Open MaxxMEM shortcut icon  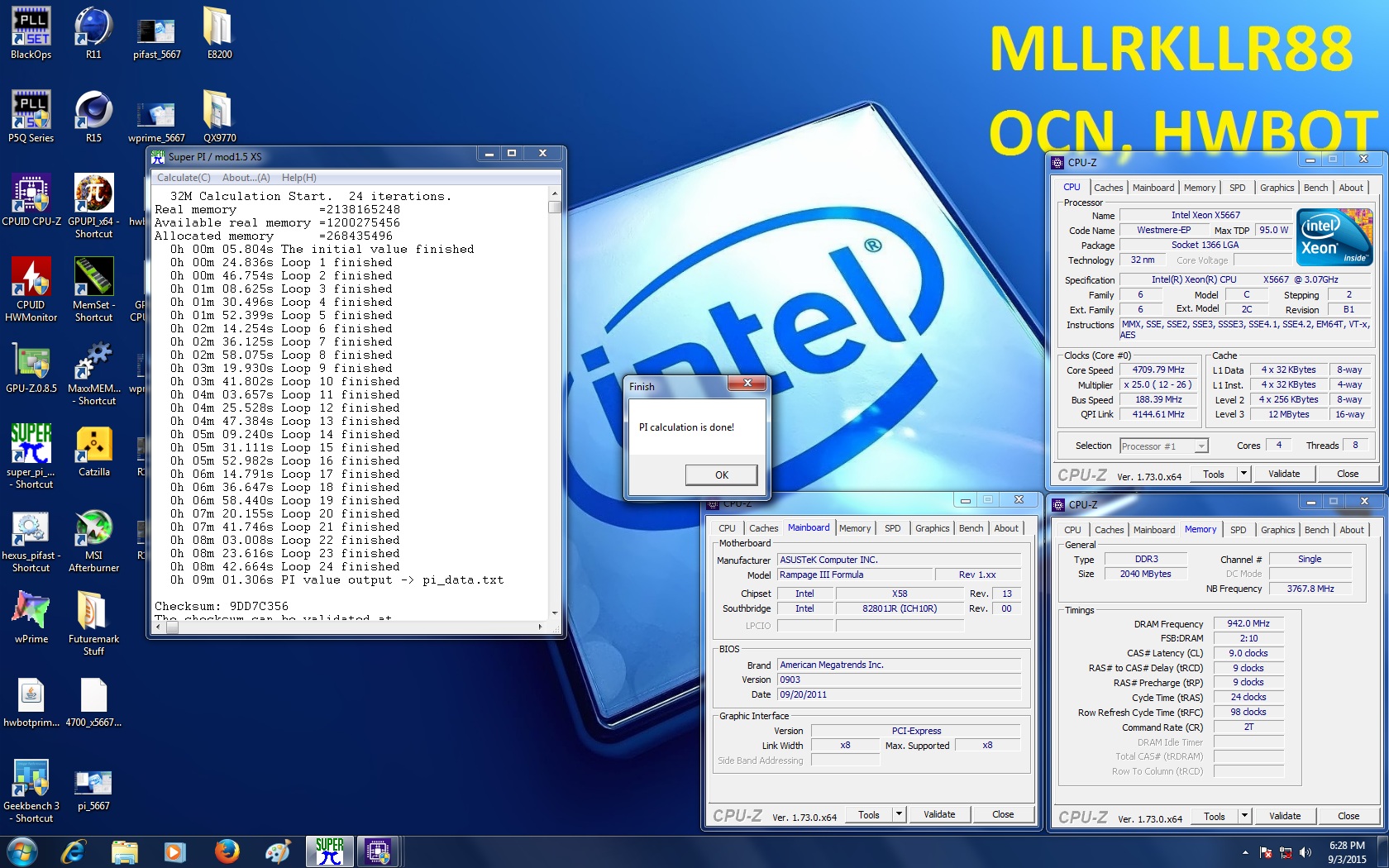point(93,374)
